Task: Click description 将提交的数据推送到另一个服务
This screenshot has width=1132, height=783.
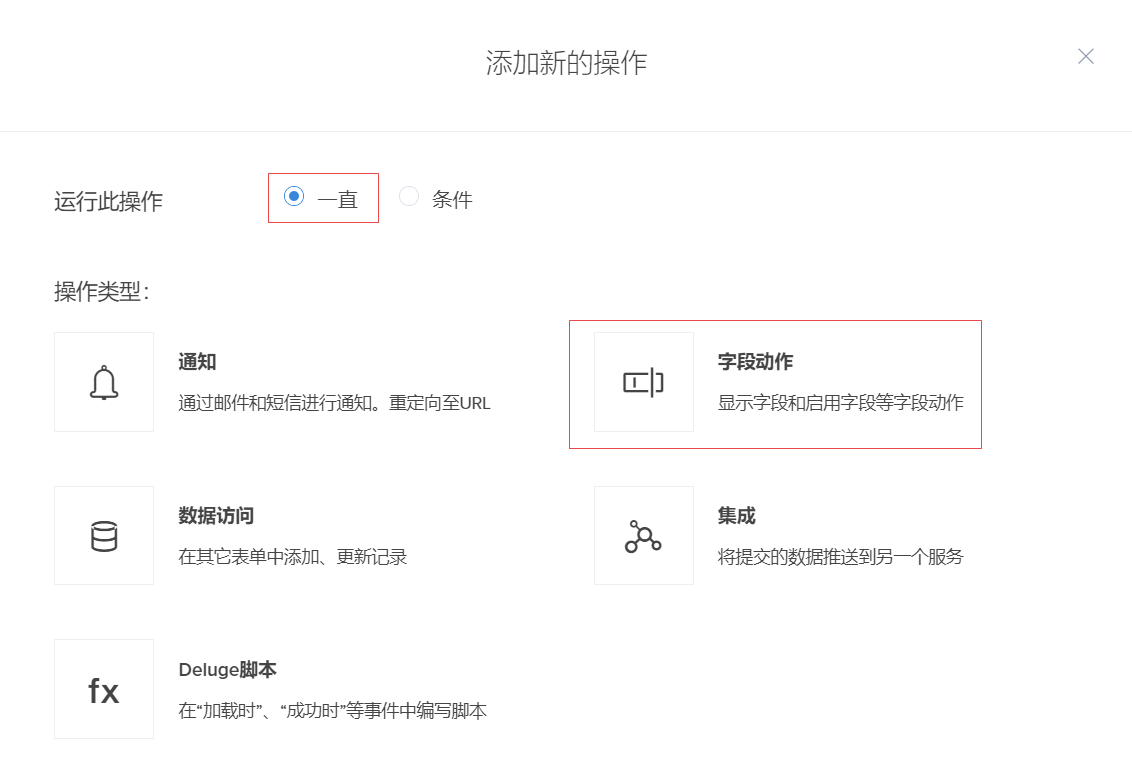Action: [840, 557]
